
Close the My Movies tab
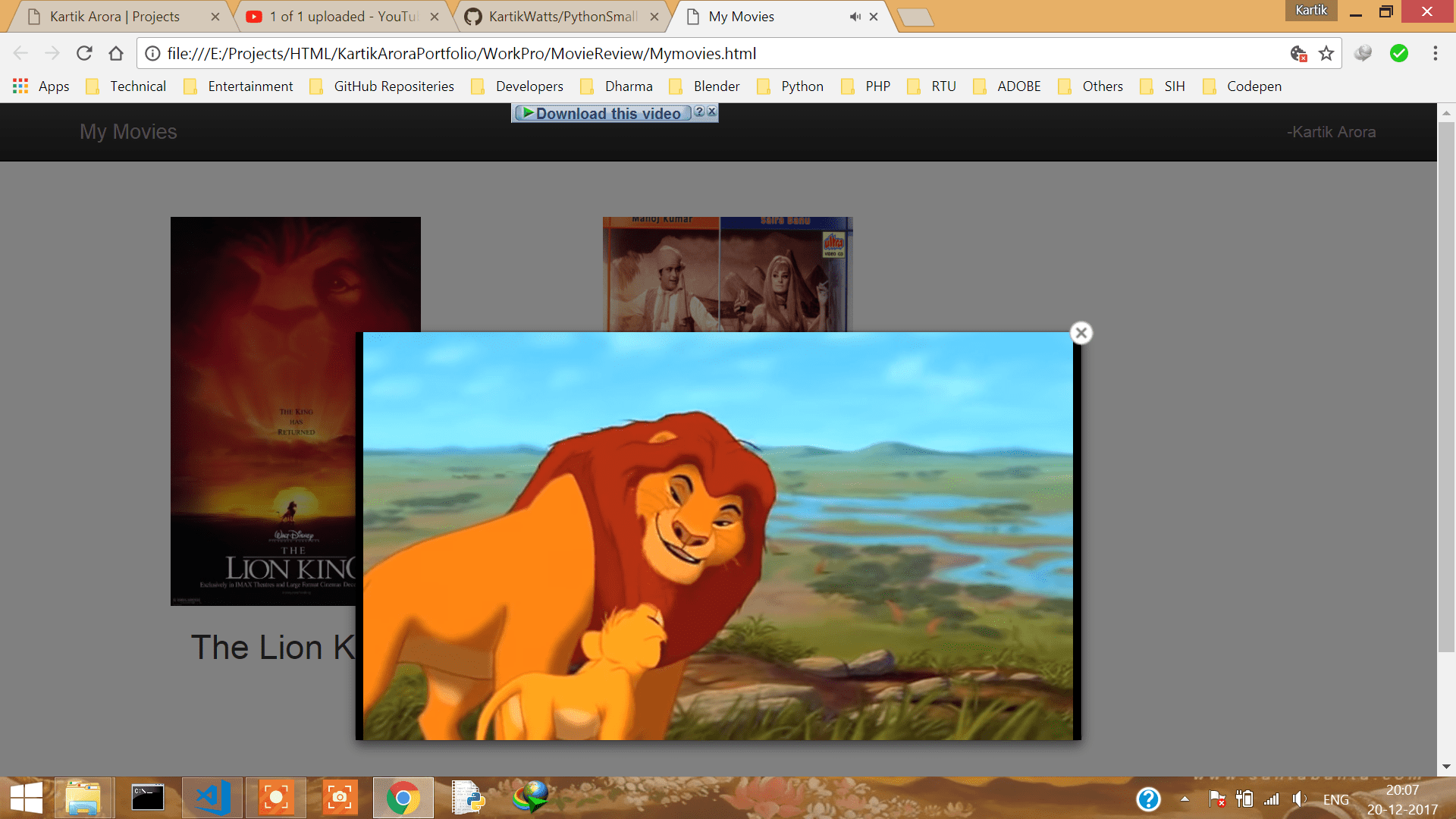(874, 17)
